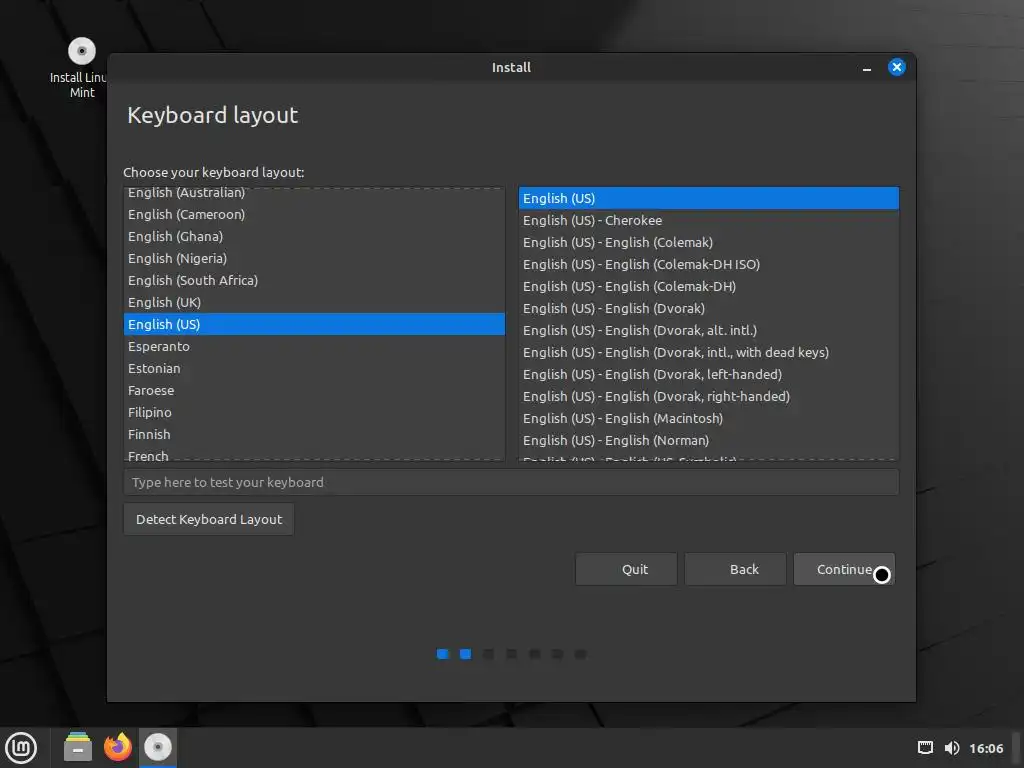Screen dimensions: 1024x768
Task: Choose the Cherokee variant
Action: (x=709, y=221)
